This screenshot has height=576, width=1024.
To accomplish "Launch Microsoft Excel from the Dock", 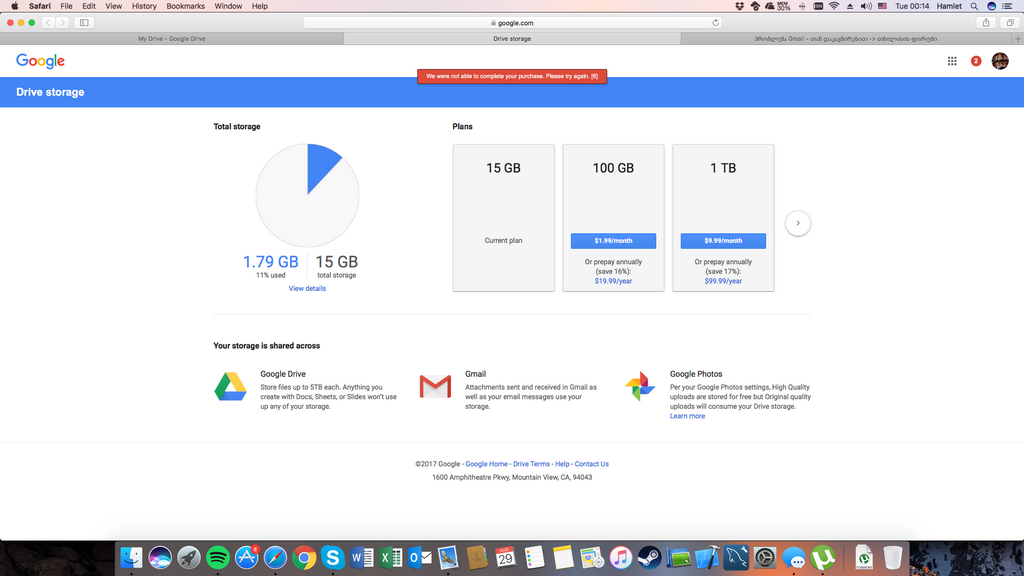I will pos(390,558).
